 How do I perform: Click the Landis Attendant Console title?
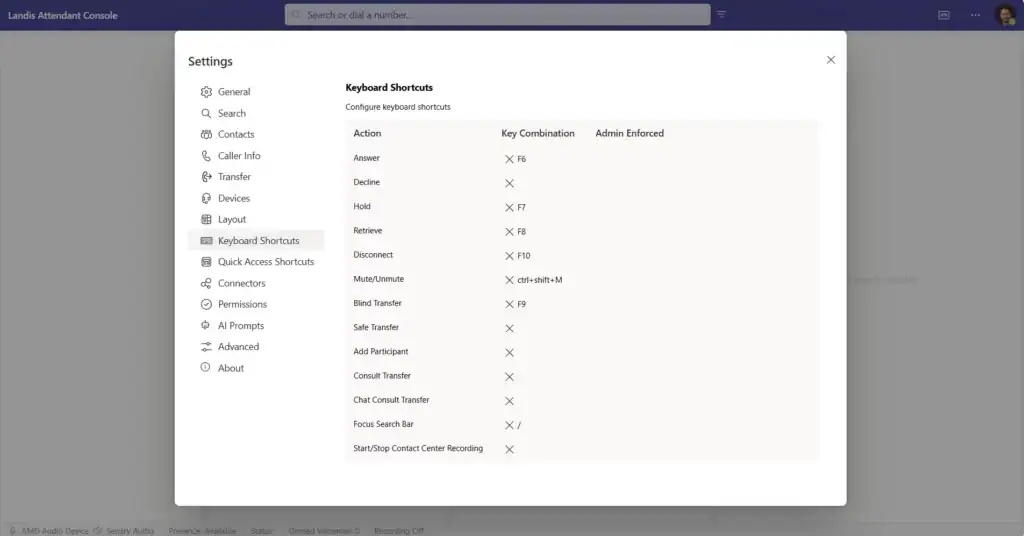pos(63,15)
